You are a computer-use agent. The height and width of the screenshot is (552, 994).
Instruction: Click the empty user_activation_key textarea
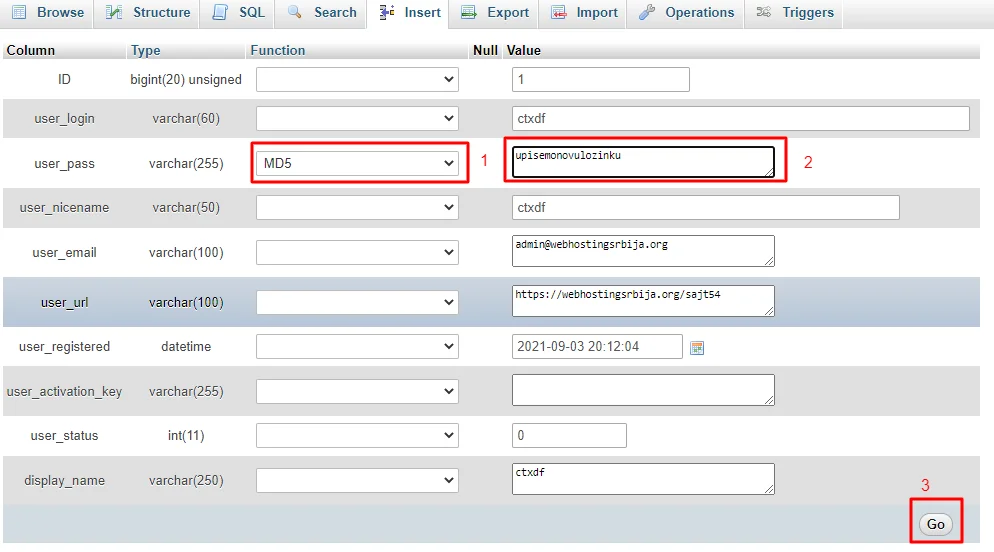(643, 390)
